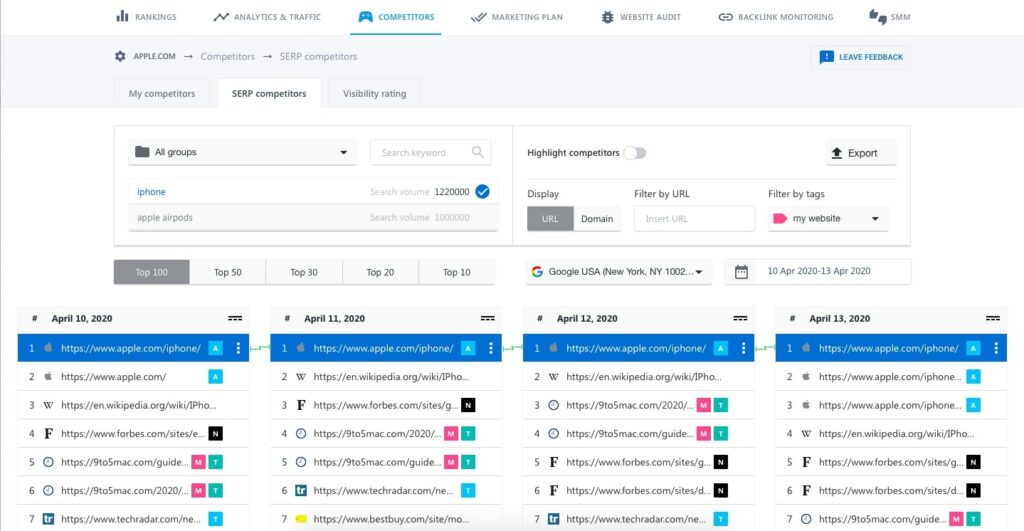Open April 13 wikipedia link at rank 4
The image size is (1024, 531).
(x=897, y=434)
